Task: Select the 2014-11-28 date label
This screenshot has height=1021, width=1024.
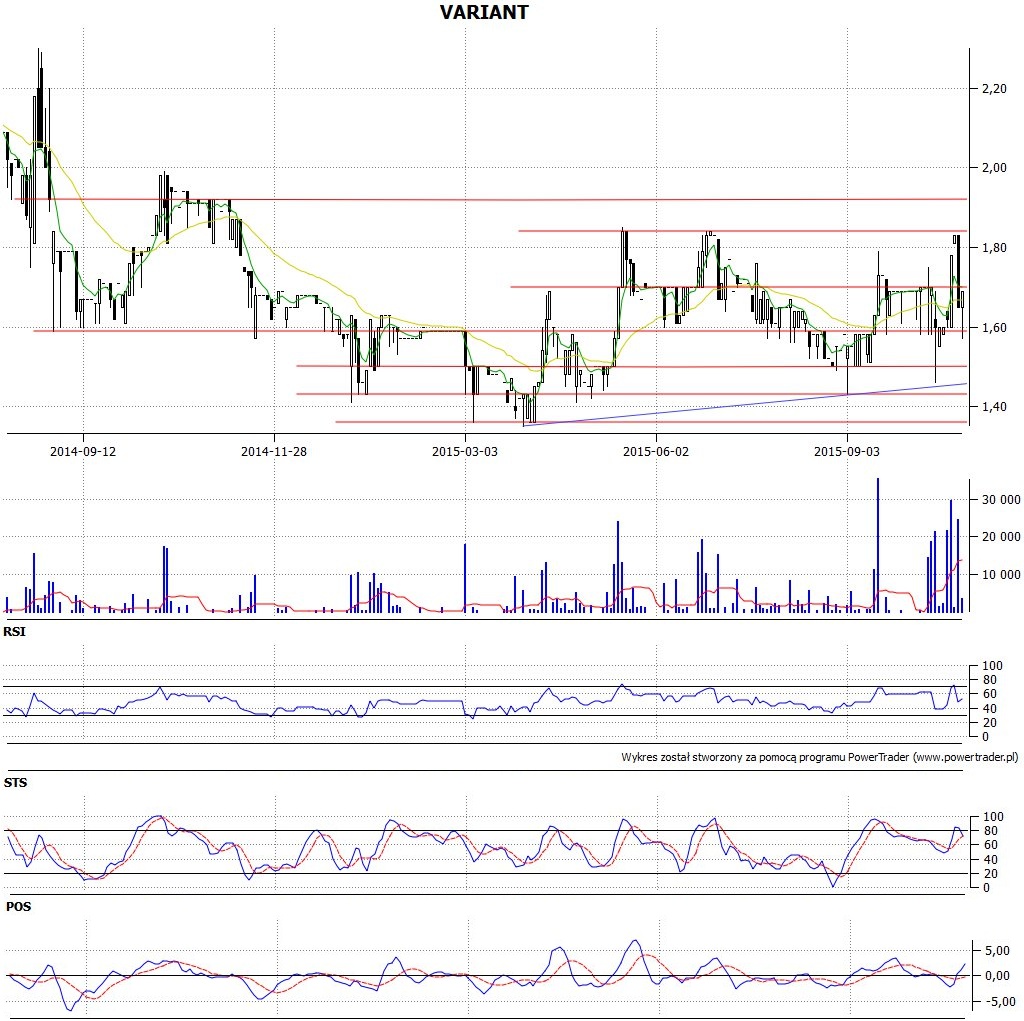Action: pos(274,451)
